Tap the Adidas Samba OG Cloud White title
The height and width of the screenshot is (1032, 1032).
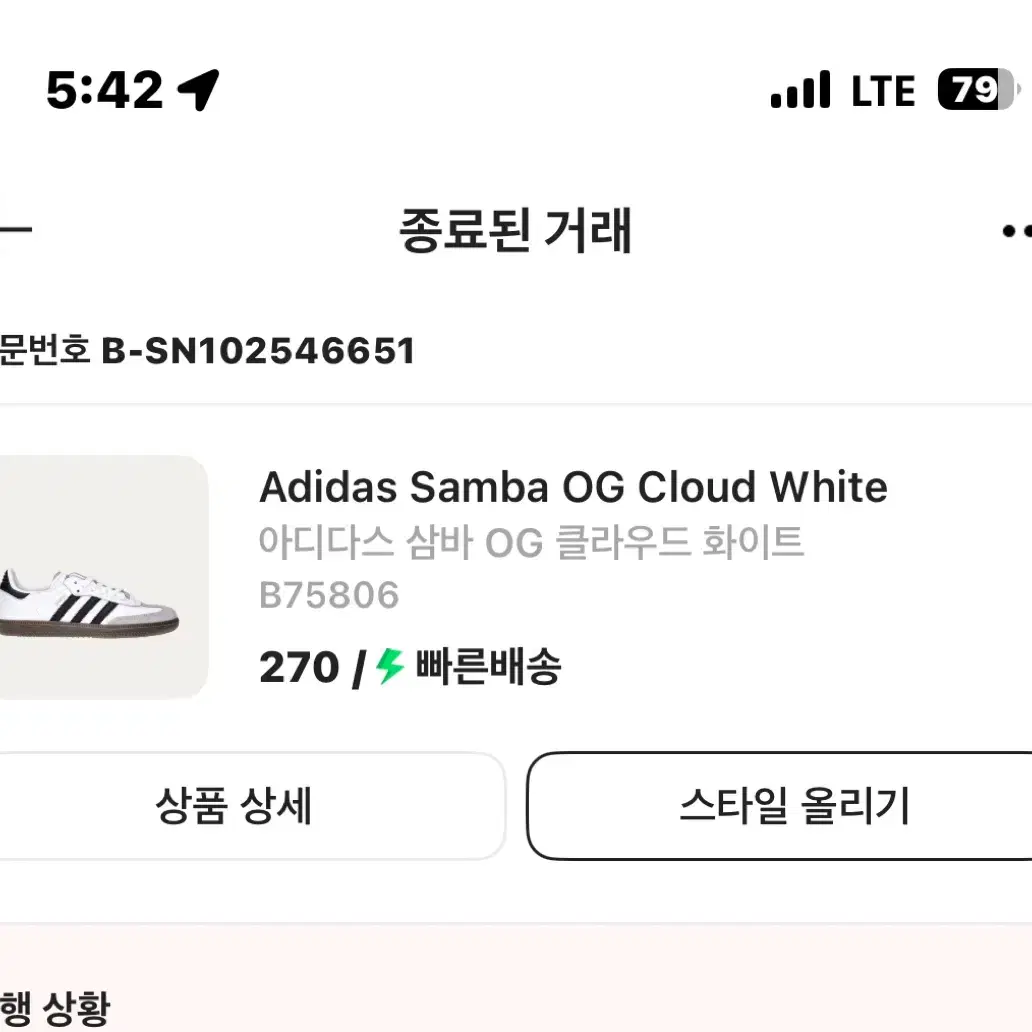point(573,488)
